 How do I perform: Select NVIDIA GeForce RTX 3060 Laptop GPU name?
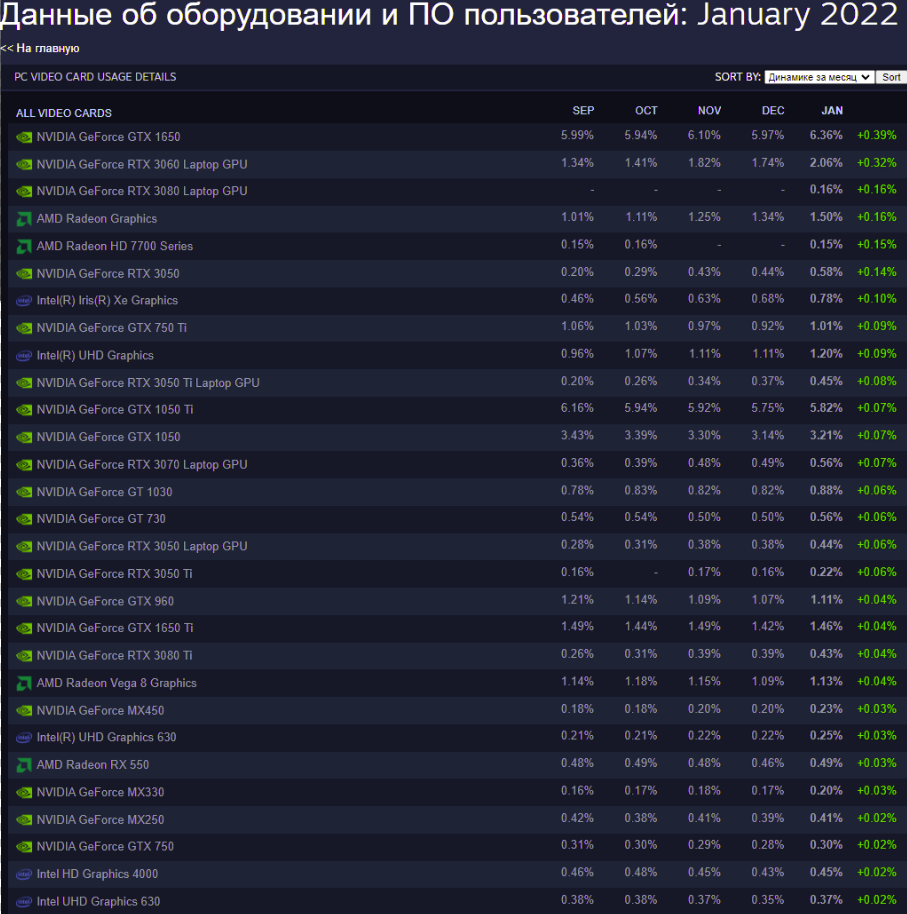pos(142,164)
